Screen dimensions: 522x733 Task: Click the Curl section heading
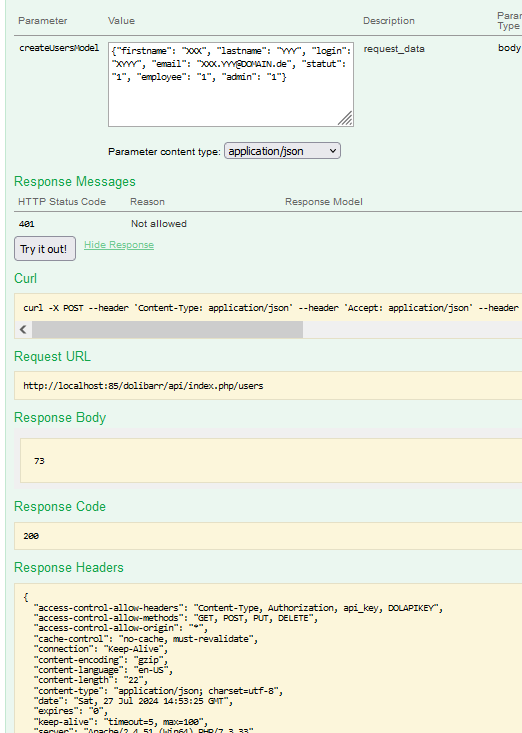click(x=25, y=279)
